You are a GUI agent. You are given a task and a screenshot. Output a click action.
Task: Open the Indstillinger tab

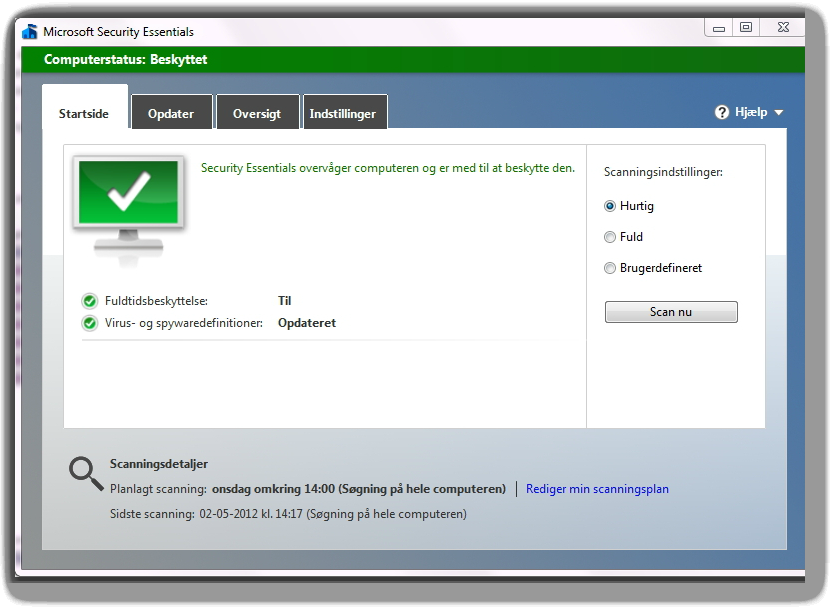(x=345, y=112)
